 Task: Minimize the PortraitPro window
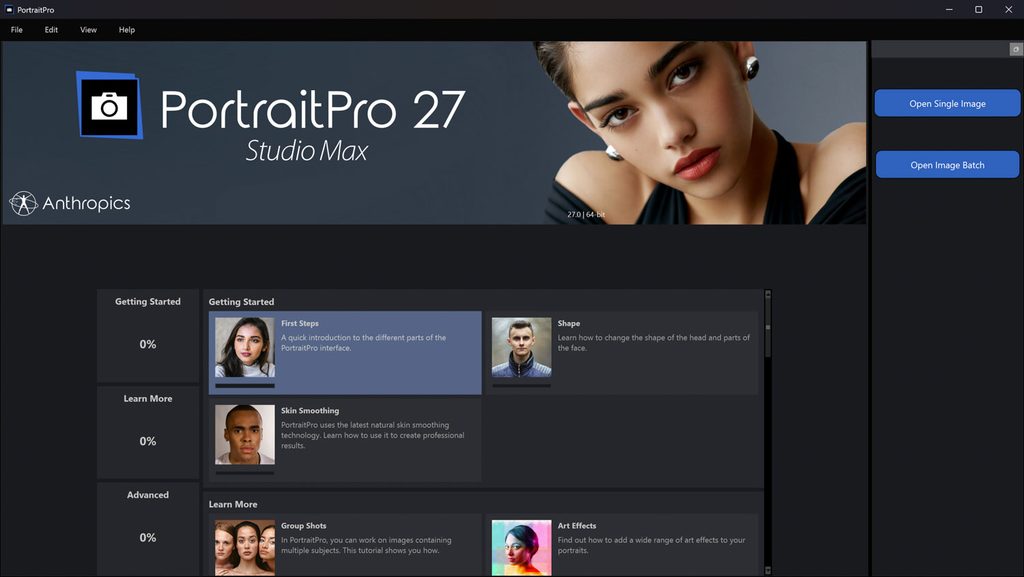[949, 9]
